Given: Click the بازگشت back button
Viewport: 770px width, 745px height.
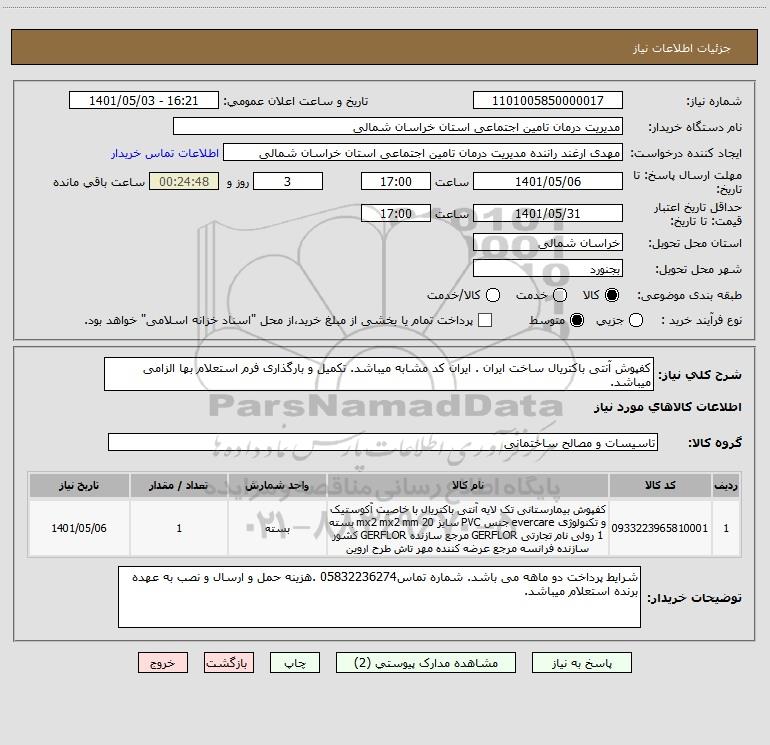Looking at the screenshot, I should tap(229, 663).
